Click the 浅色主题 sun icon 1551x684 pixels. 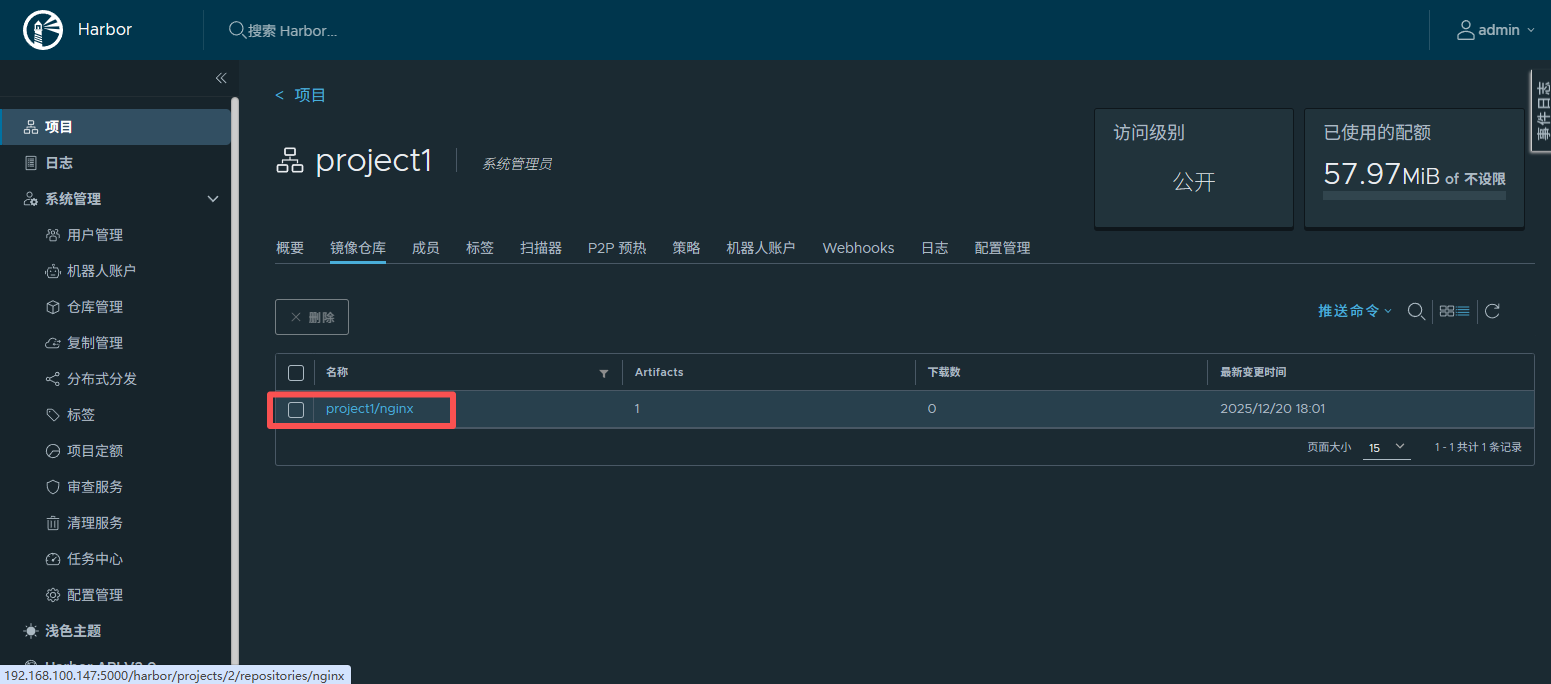pos(31,631)
